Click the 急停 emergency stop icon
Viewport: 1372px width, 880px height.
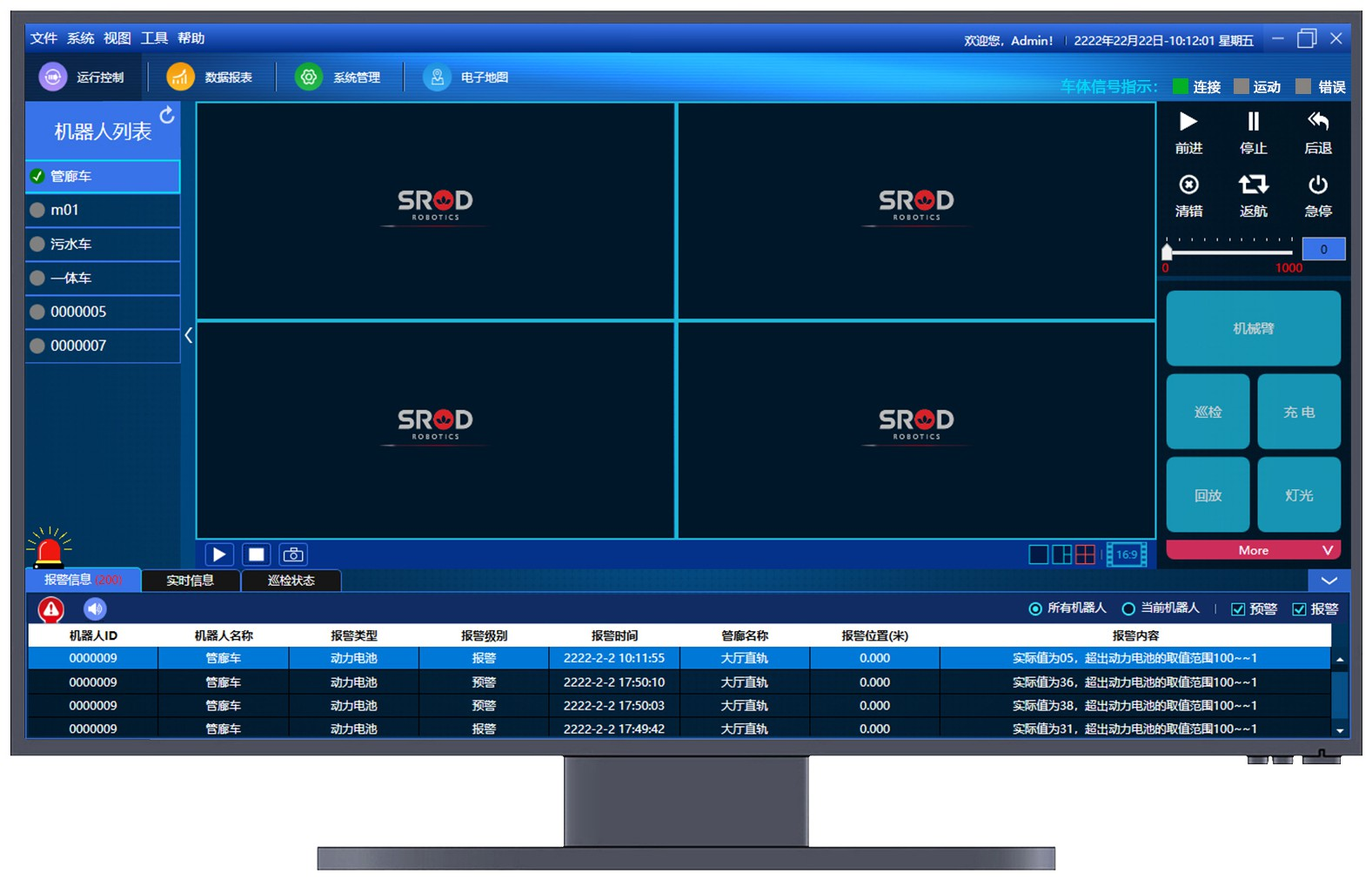coord(1318,185)
